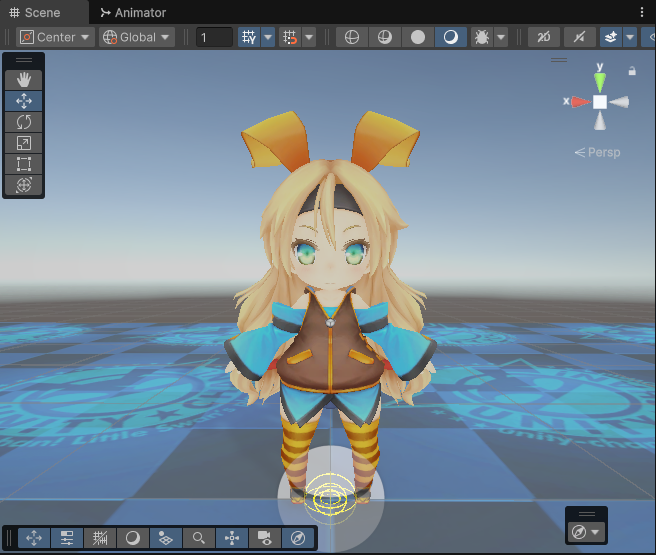Click the green Y axis cone on gizmo
The height and width of the screenshot is (555, 656).
pyautogui.click(x=599, y=82)
